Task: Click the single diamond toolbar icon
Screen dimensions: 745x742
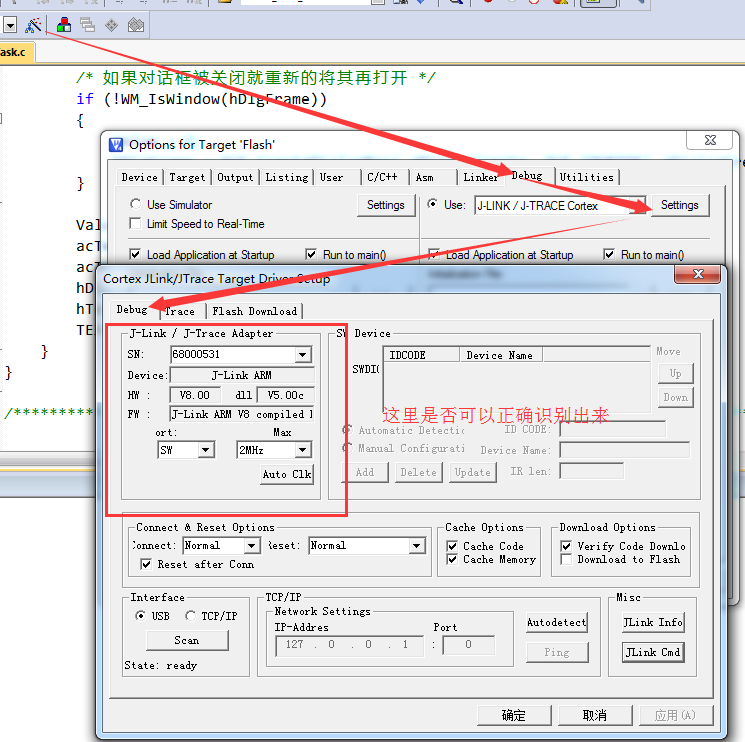Action: point(111,25)
